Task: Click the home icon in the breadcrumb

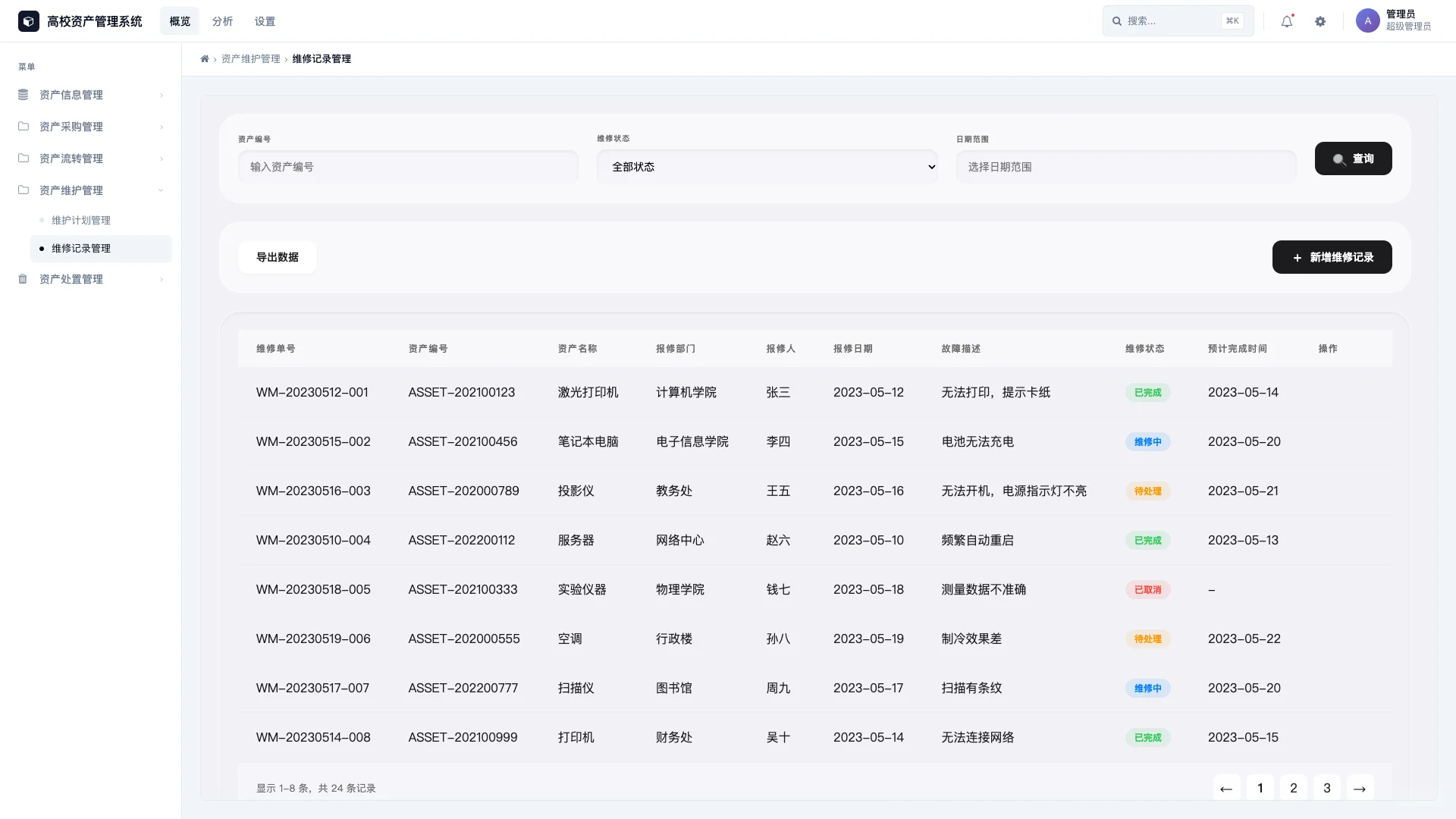Action: [204, 58]
